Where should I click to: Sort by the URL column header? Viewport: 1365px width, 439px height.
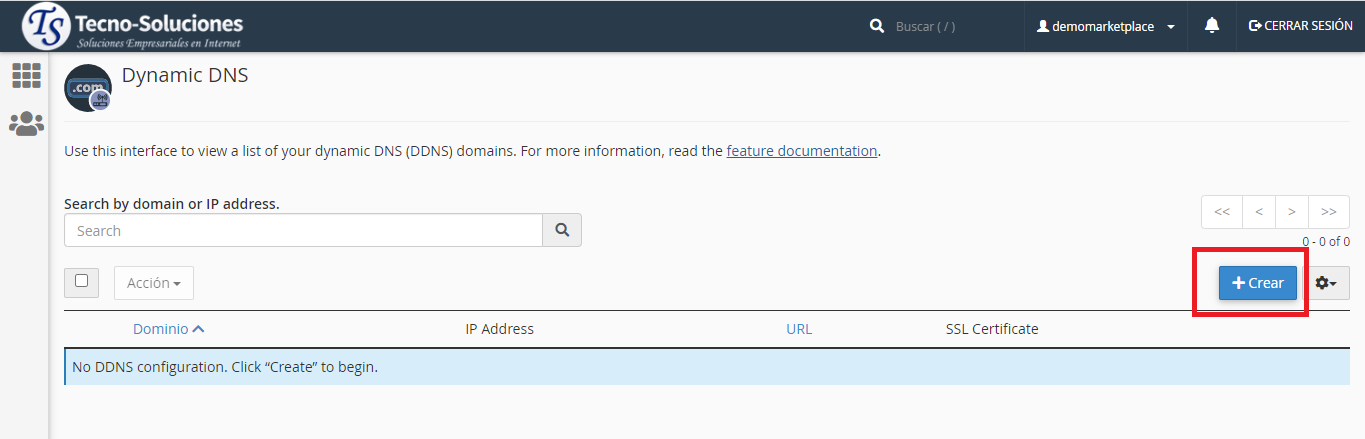click(799, 329)
